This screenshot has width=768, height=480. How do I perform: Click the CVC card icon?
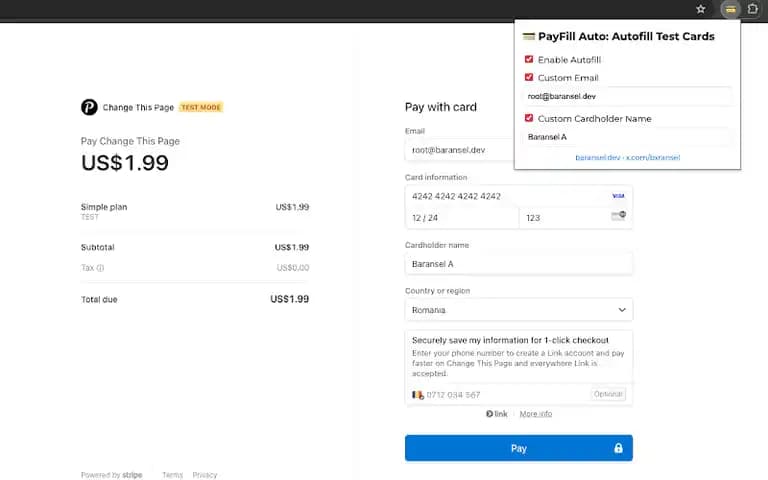[x=619, y=216]
